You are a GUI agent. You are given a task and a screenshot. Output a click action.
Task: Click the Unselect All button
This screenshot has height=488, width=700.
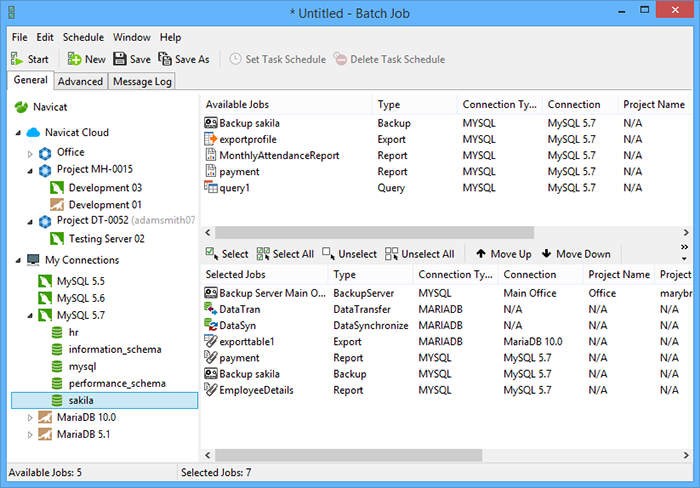pos(420,254)
